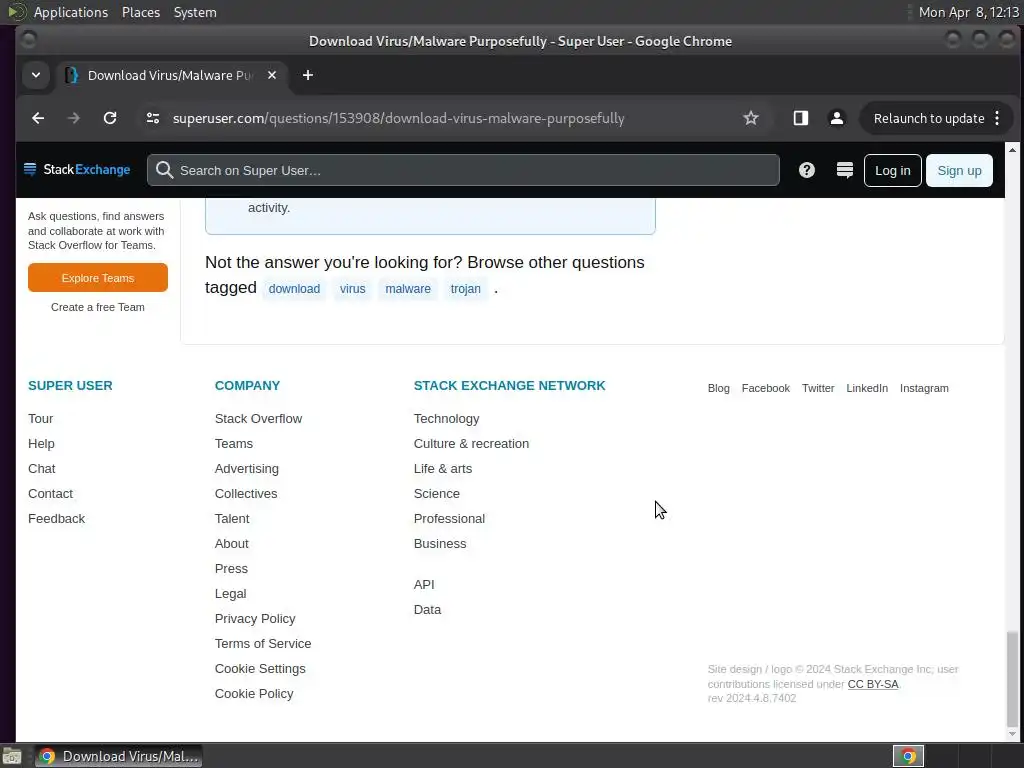Go back to previous page
The height and width of the screenshot is (768, 1024).
coord(38,118)
